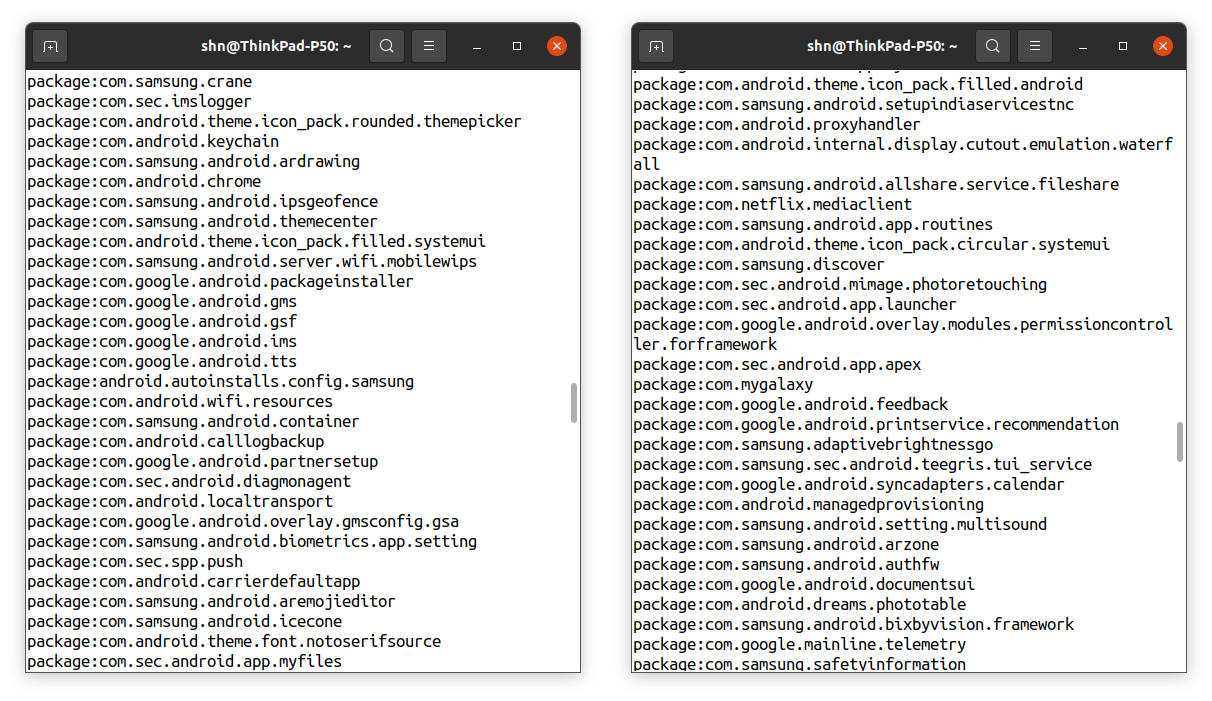Click the com.samsung.discover package line
1212x701 pixels.
[x=759, y=264]
